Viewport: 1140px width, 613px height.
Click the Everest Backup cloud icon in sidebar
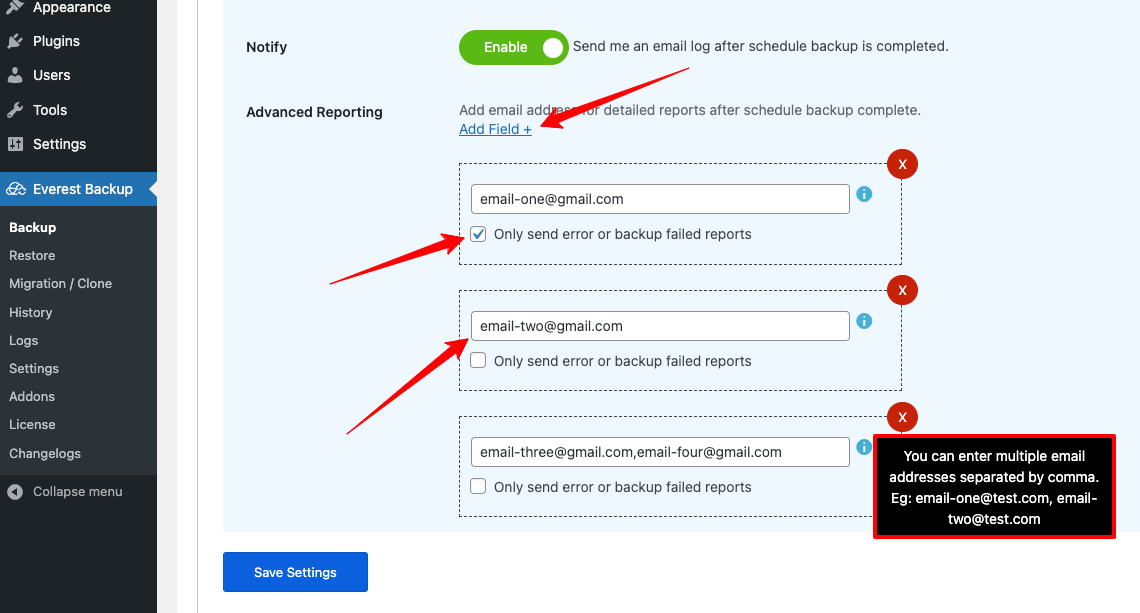[x=15, y=189]
